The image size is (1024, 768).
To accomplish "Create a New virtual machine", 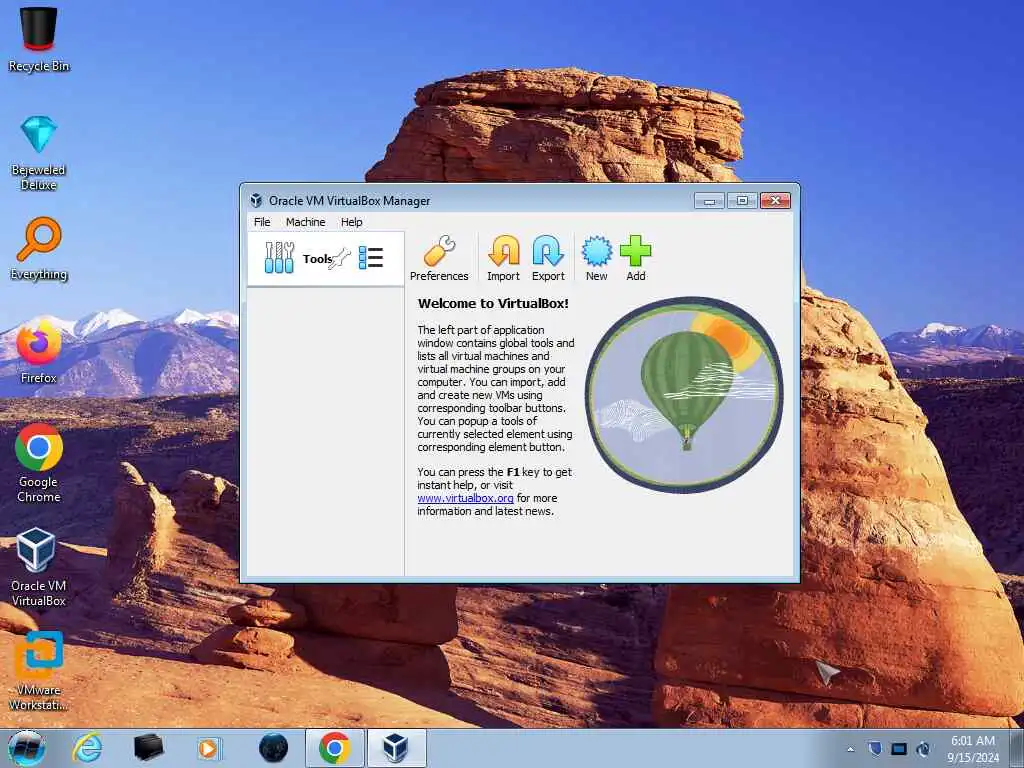I will pyautogui.click(x=596, y=259).
